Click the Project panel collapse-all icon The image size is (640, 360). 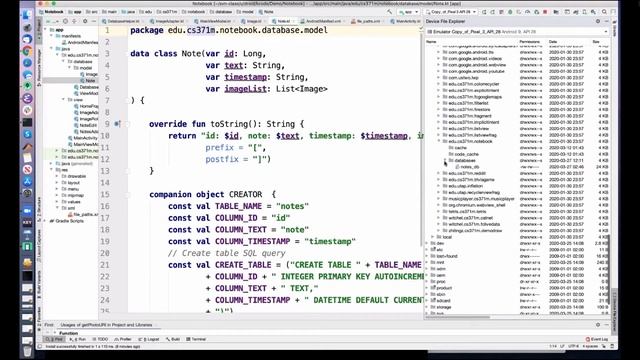point(74,21)
